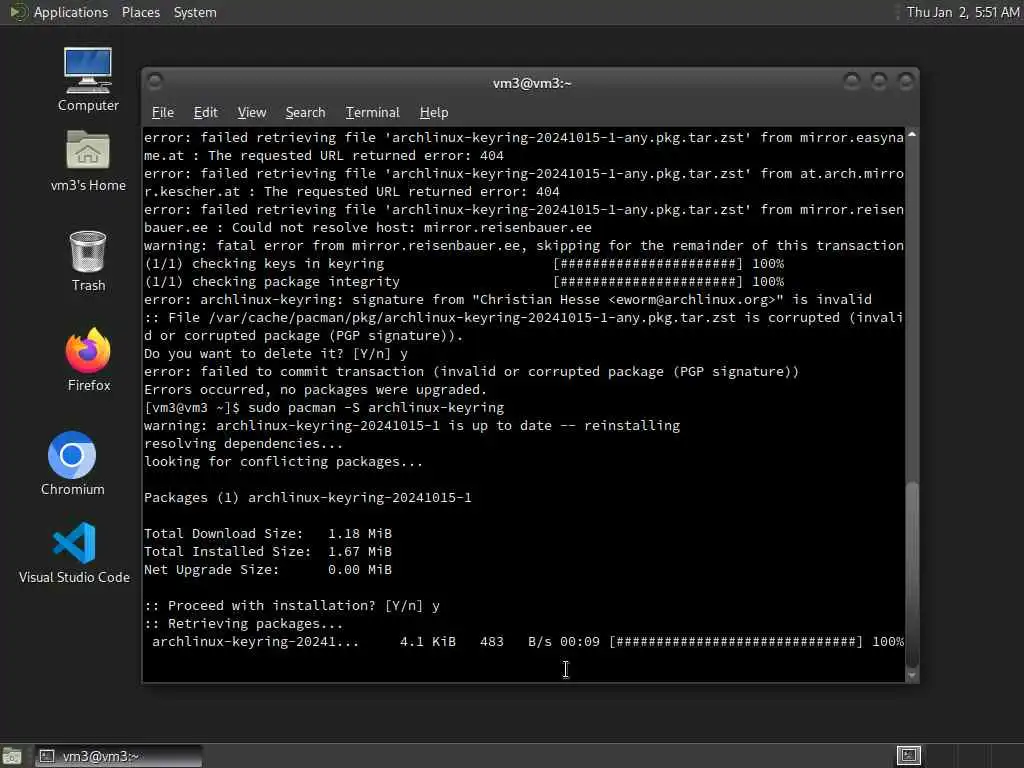Open the Search menu in terminal

coord(305,112)
